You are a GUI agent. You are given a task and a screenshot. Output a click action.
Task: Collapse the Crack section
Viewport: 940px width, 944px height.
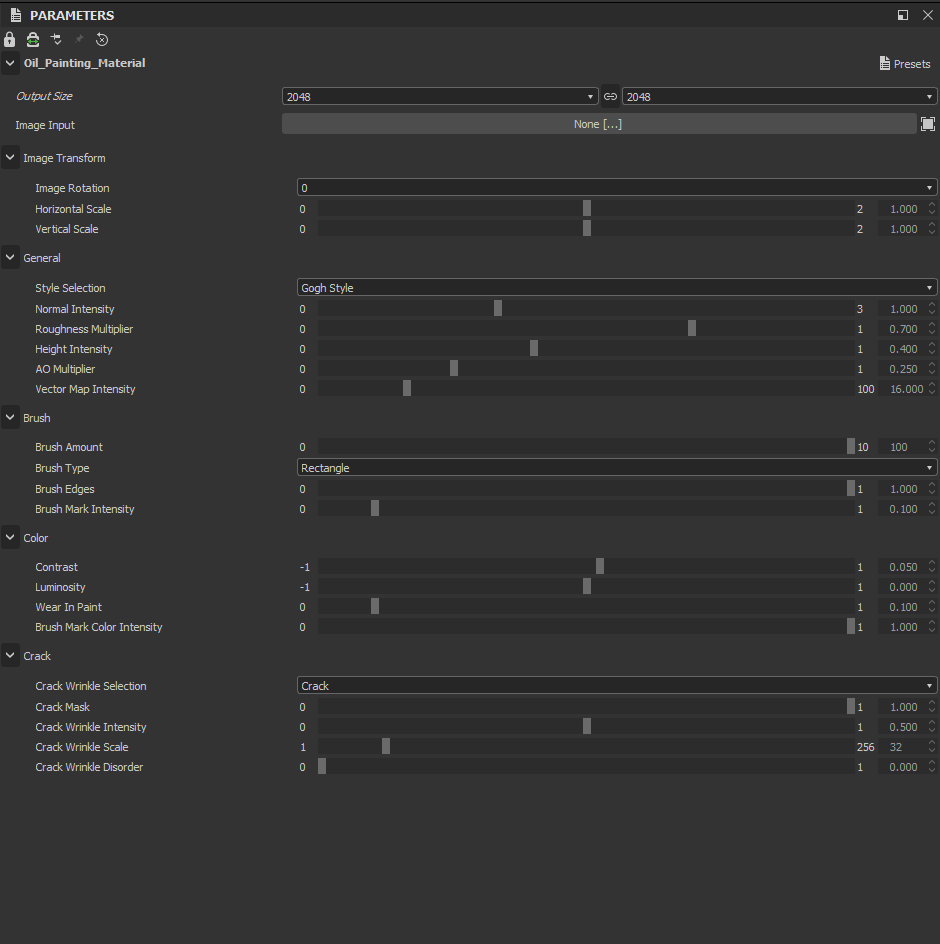point(10,656)
